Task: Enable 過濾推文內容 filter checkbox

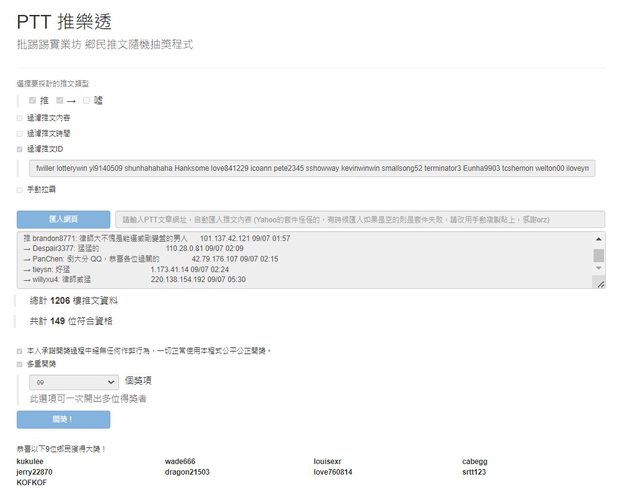Action: [x=19, y=117]
